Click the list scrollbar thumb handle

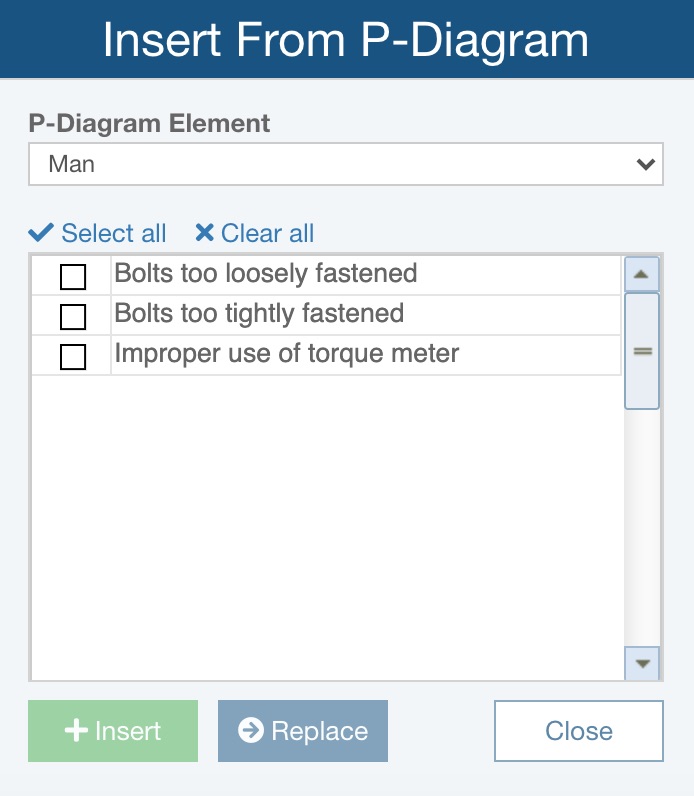pos(642,351)
